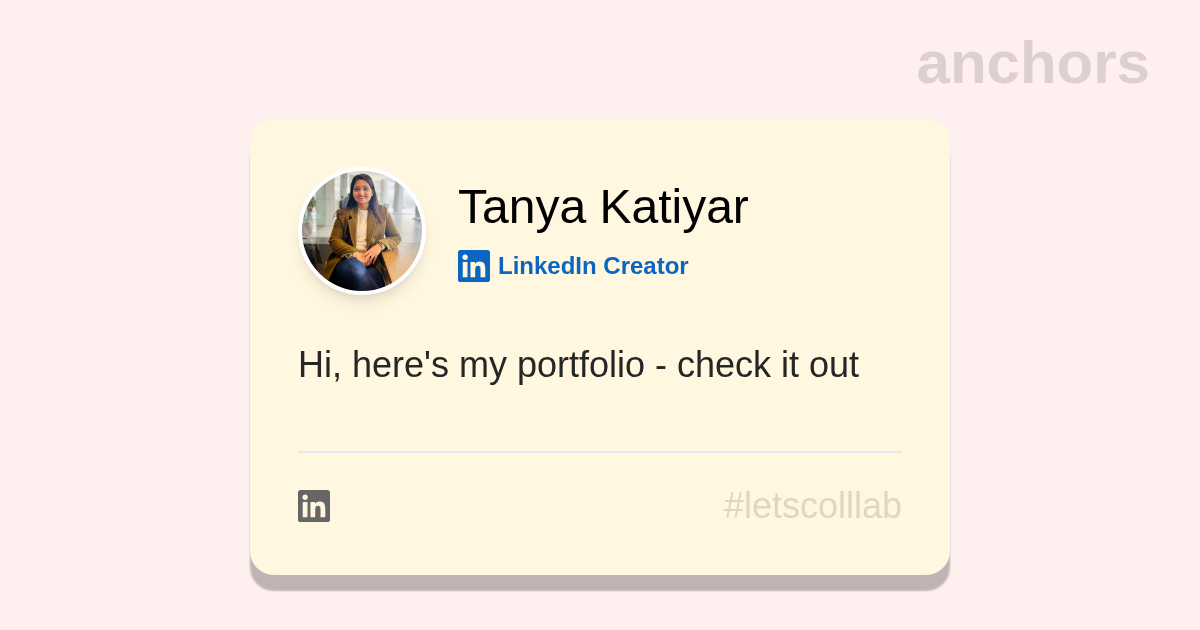This screenshot has width=1200, height=630.
Task: Open the gray LinkedIn icon at card bottom
Action: tap(314, 506)
